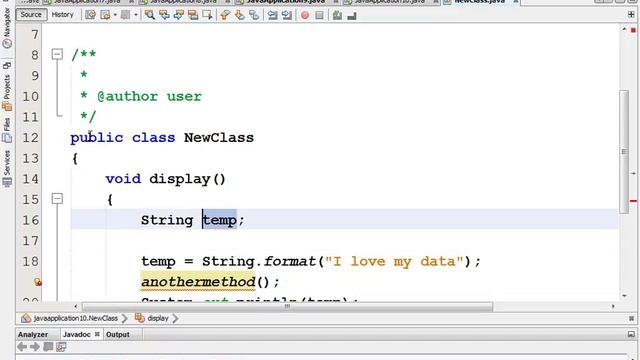Click the selected temp variable on line 16

(x=220, y=220)
